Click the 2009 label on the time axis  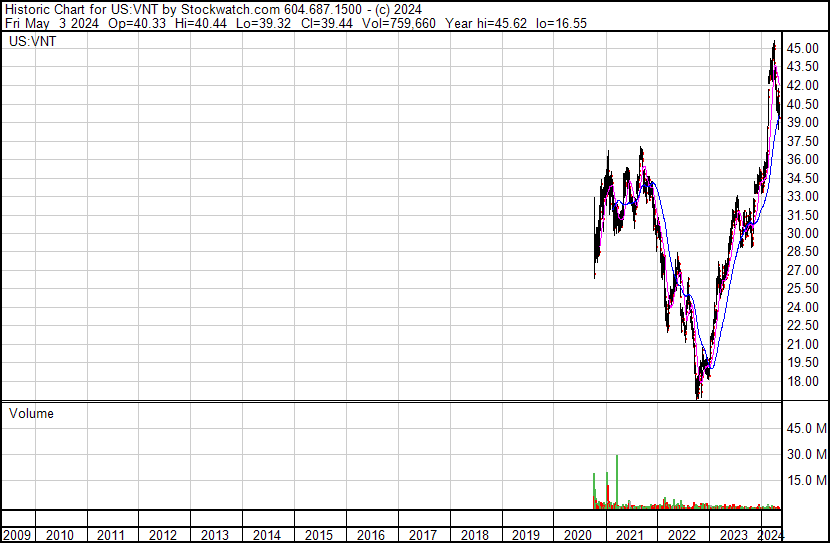[x=18, y=535]
